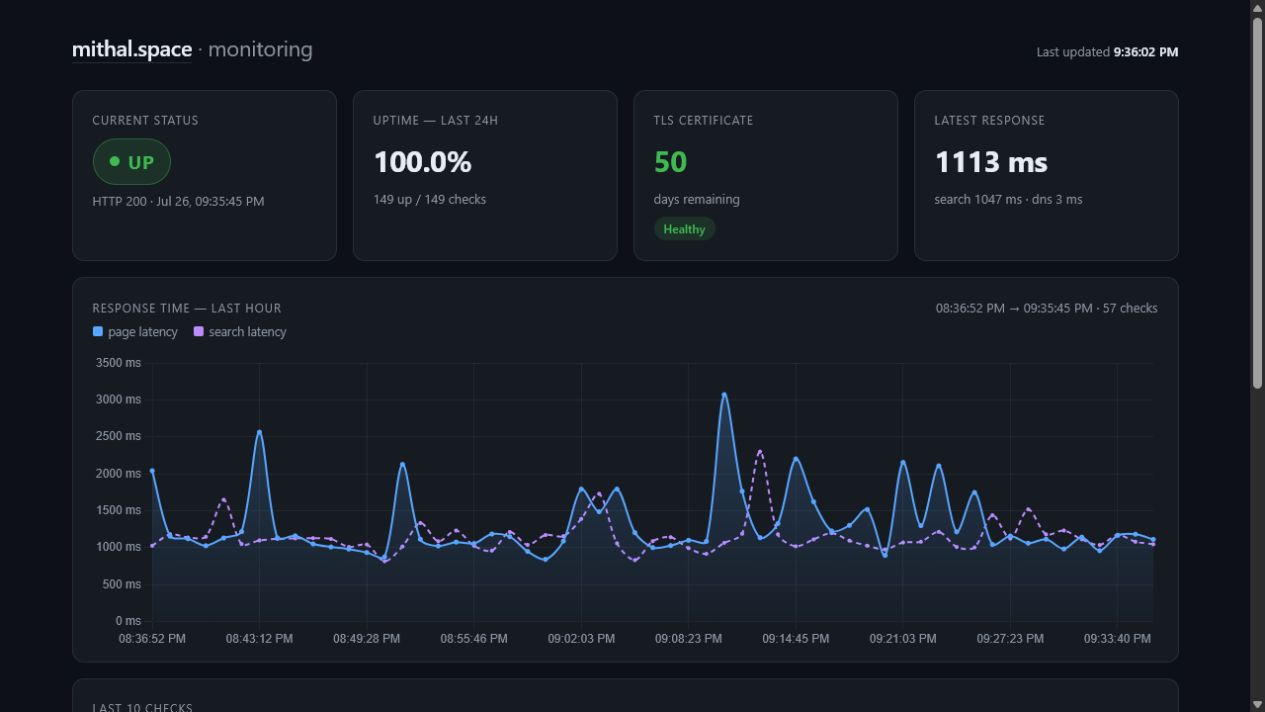Click the purple search latency color square

(x=198, y=331)
